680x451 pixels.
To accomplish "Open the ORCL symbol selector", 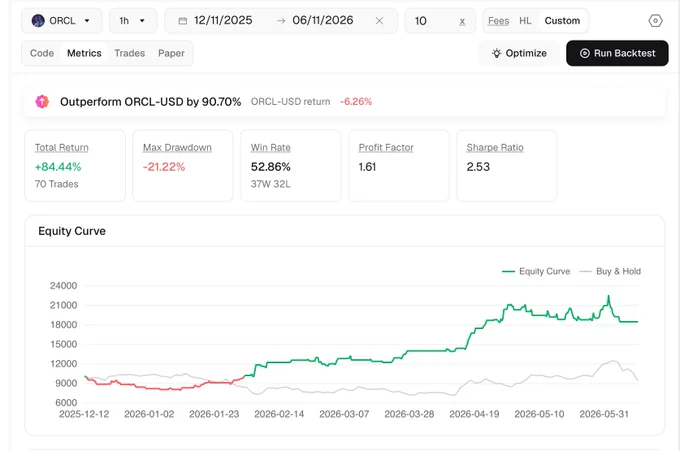I will [62, 20].
